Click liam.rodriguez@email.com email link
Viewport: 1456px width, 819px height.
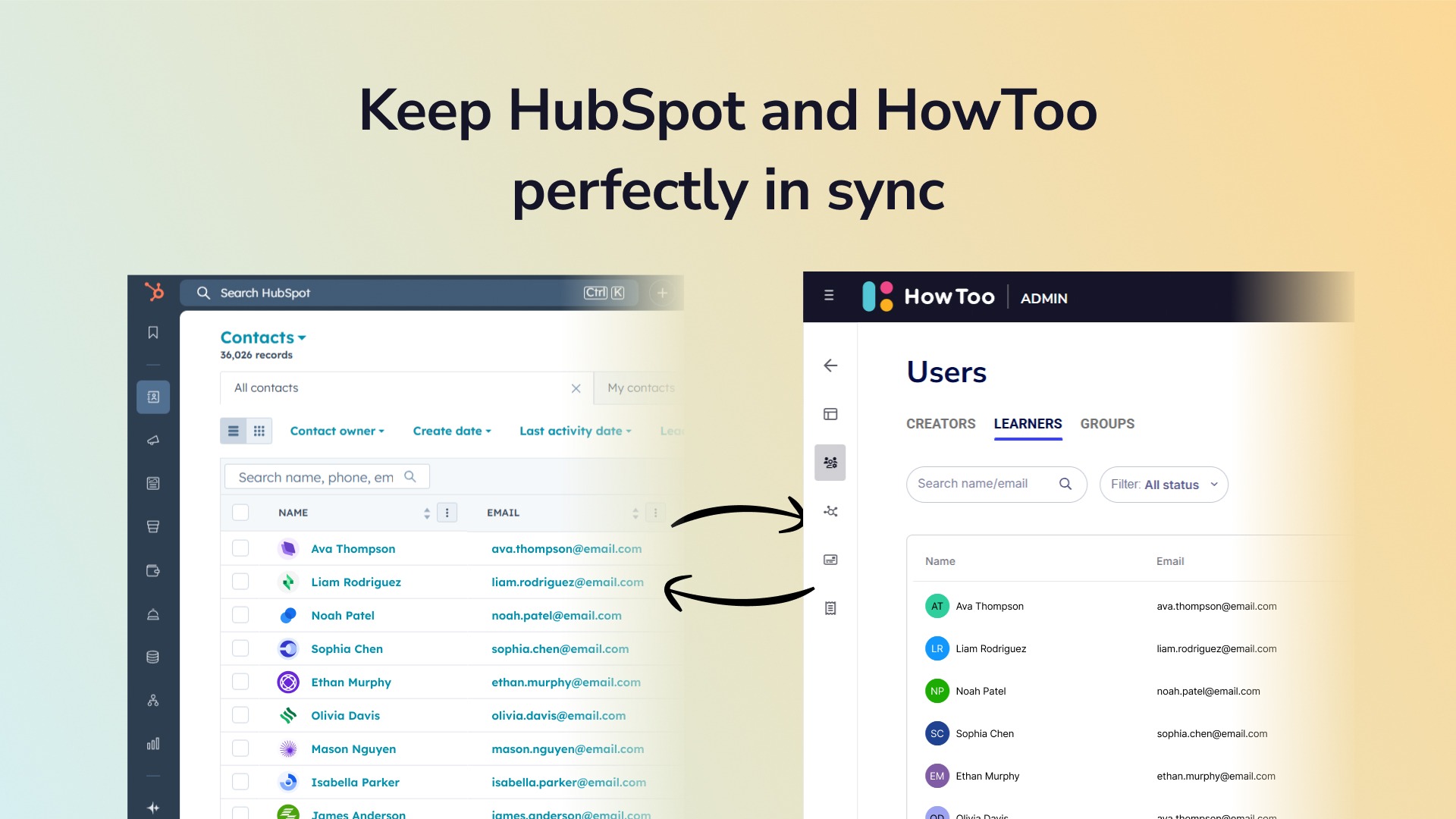click(x=567, y=582)
